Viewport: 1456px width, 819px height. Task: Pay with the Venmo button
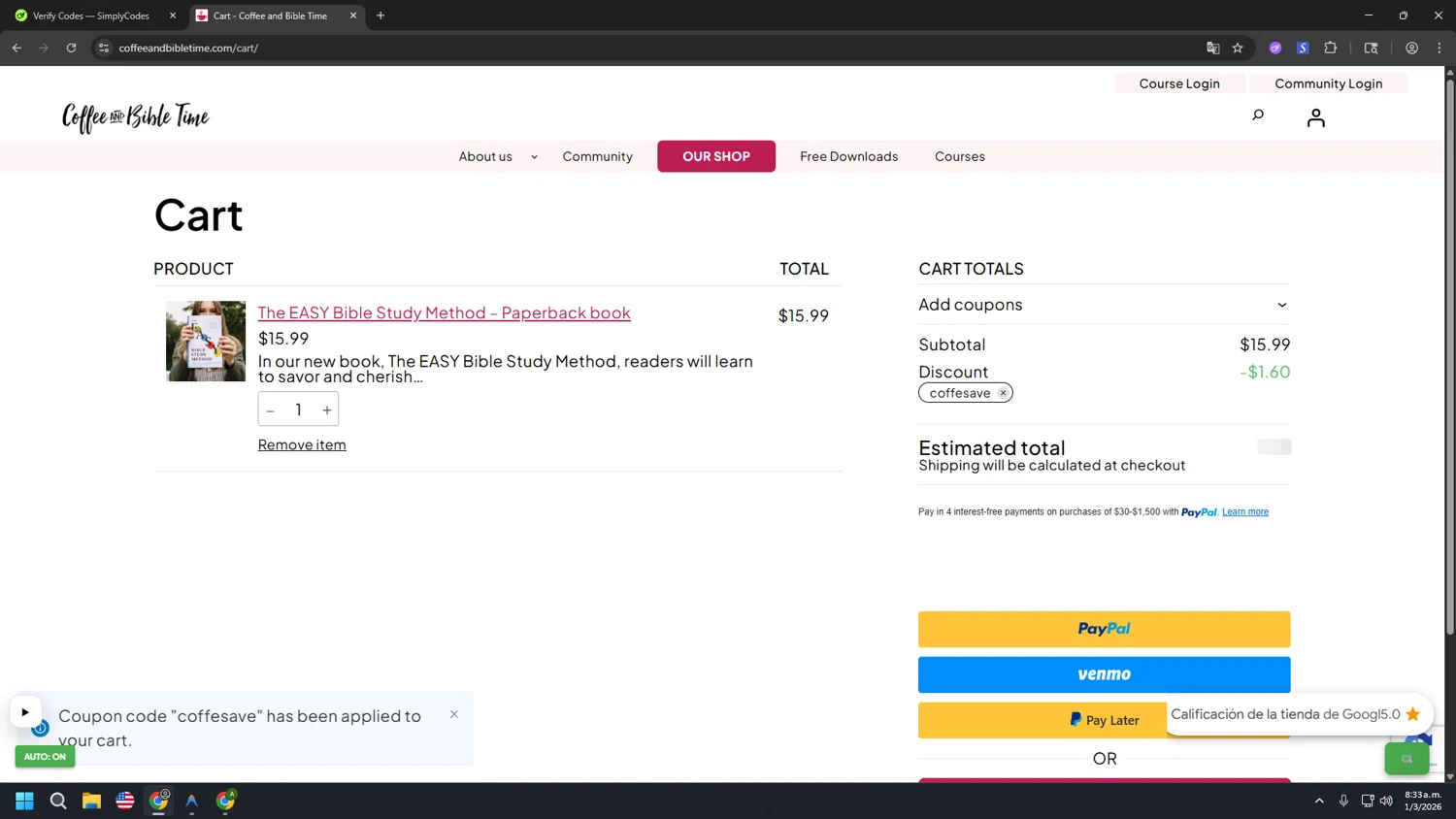[x=1104, y=674]
